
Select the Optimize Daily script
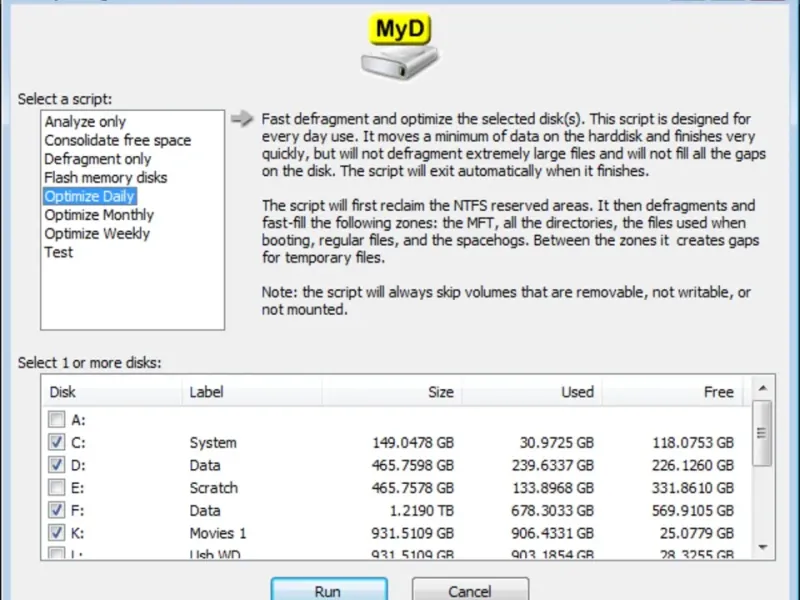90,196
